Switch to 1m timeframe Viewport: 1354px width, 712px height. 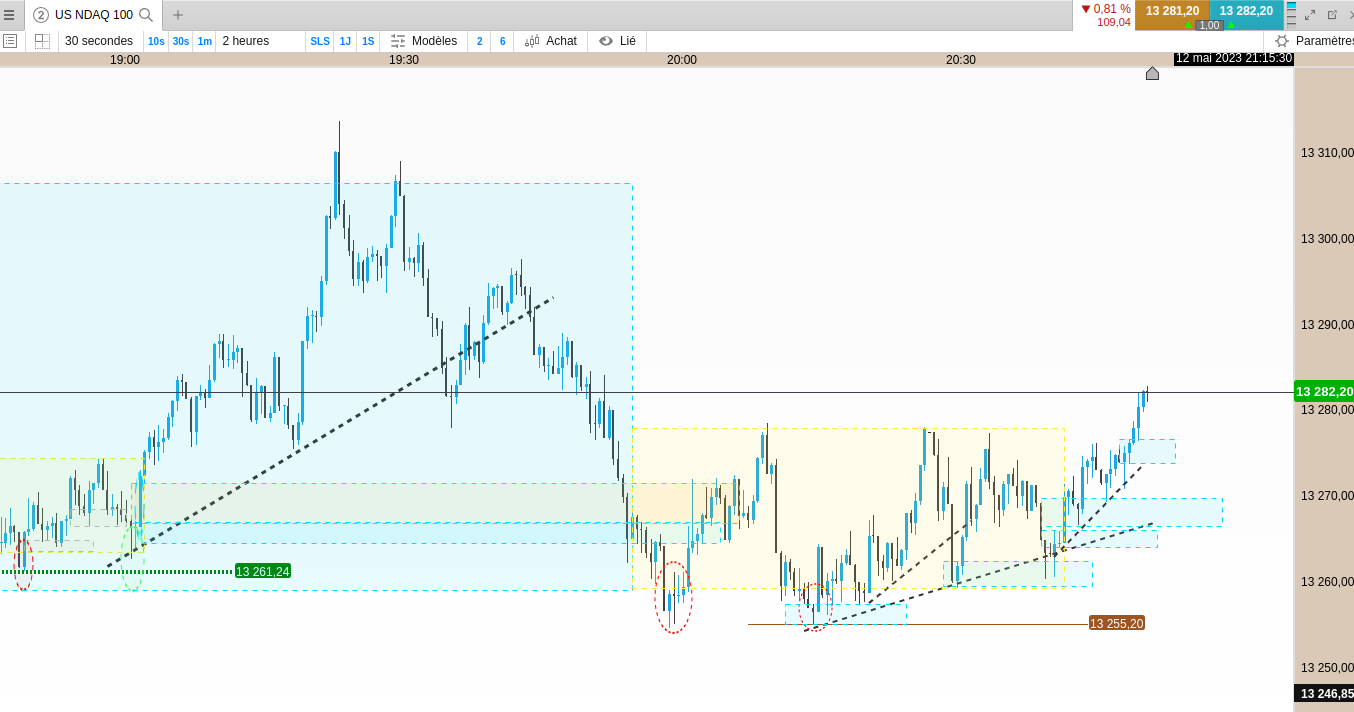tap(205, 41)
